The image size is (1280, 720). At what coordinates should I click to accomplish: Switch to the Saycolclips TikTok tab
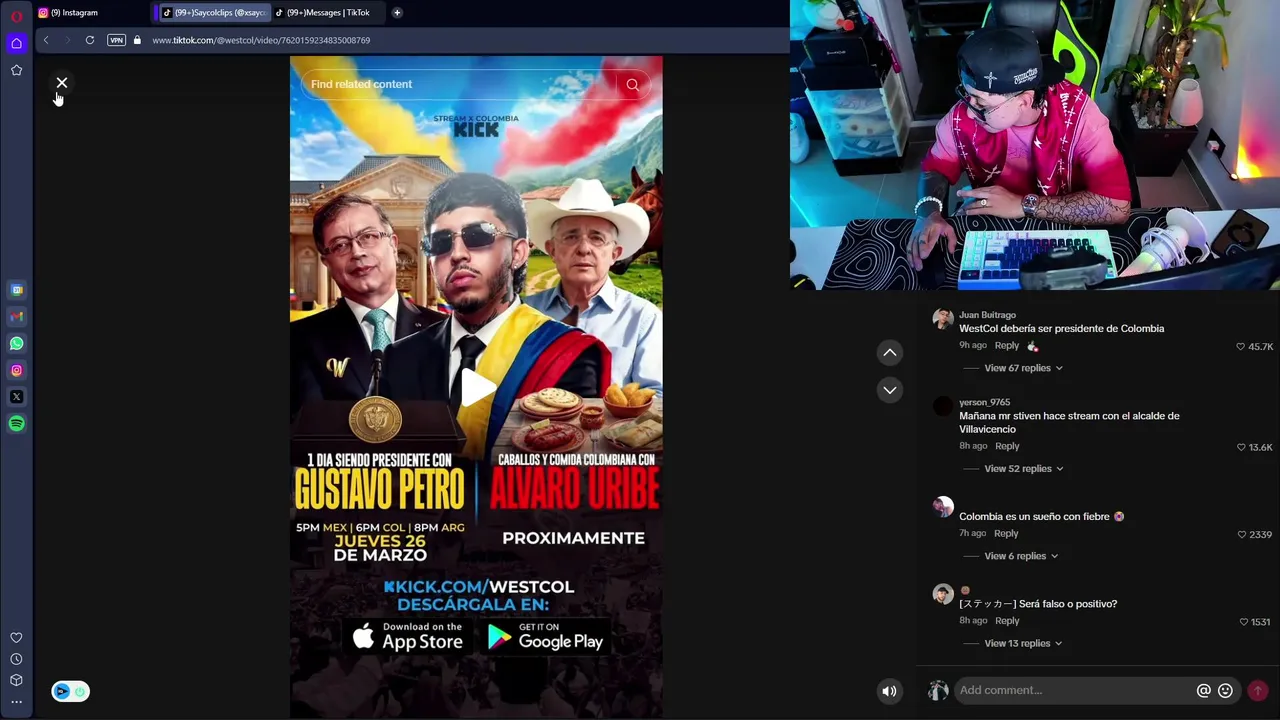[x=214, y=13]
